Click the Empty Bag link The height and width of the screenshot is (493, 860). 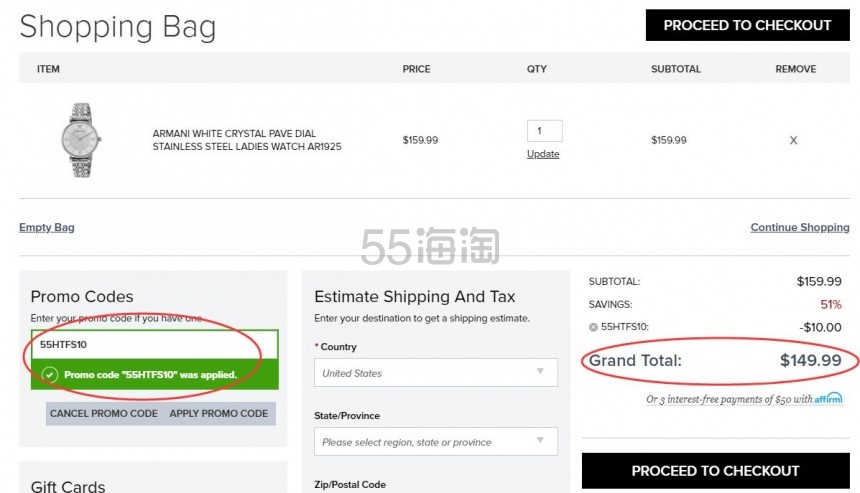click(x=47, y=227)
